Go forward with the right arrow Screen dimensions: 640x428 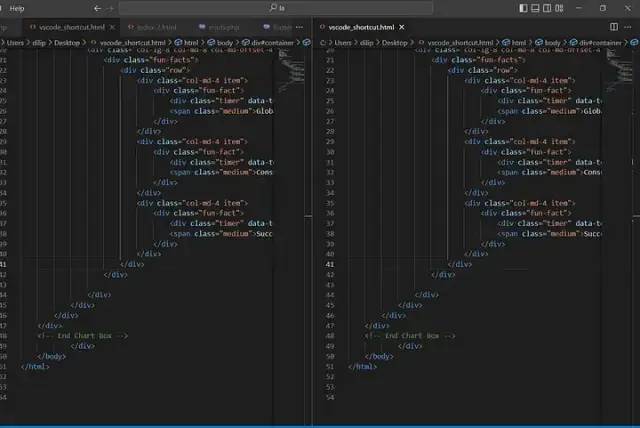110,8
